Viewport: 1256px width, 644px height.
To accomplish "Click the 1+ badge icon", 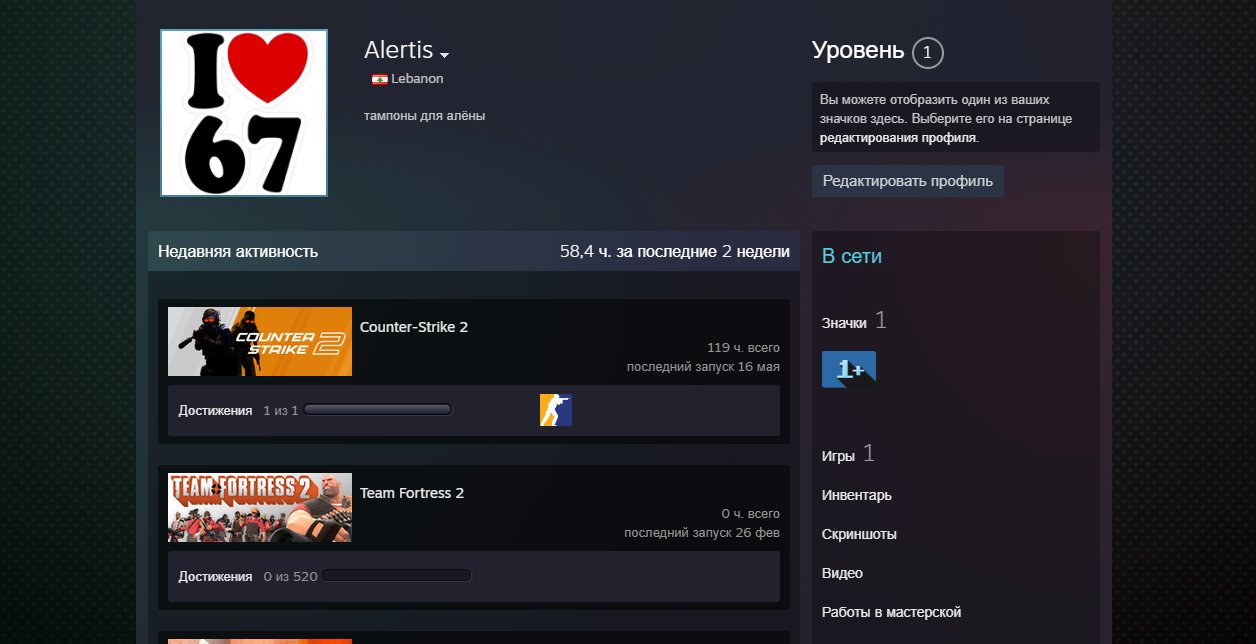I will point(848,369).
